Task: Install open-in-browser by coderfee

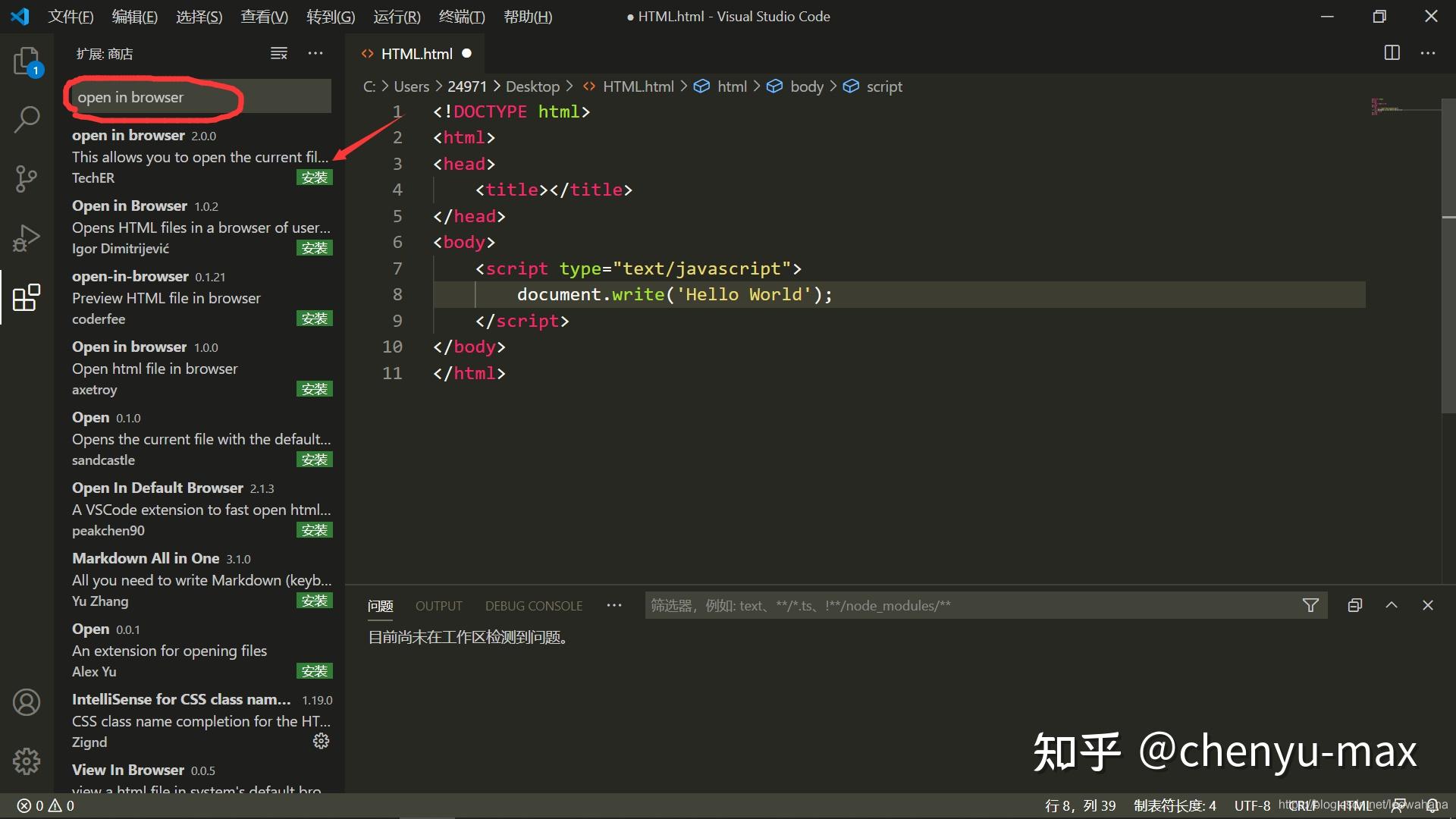Action: [314, 318]
